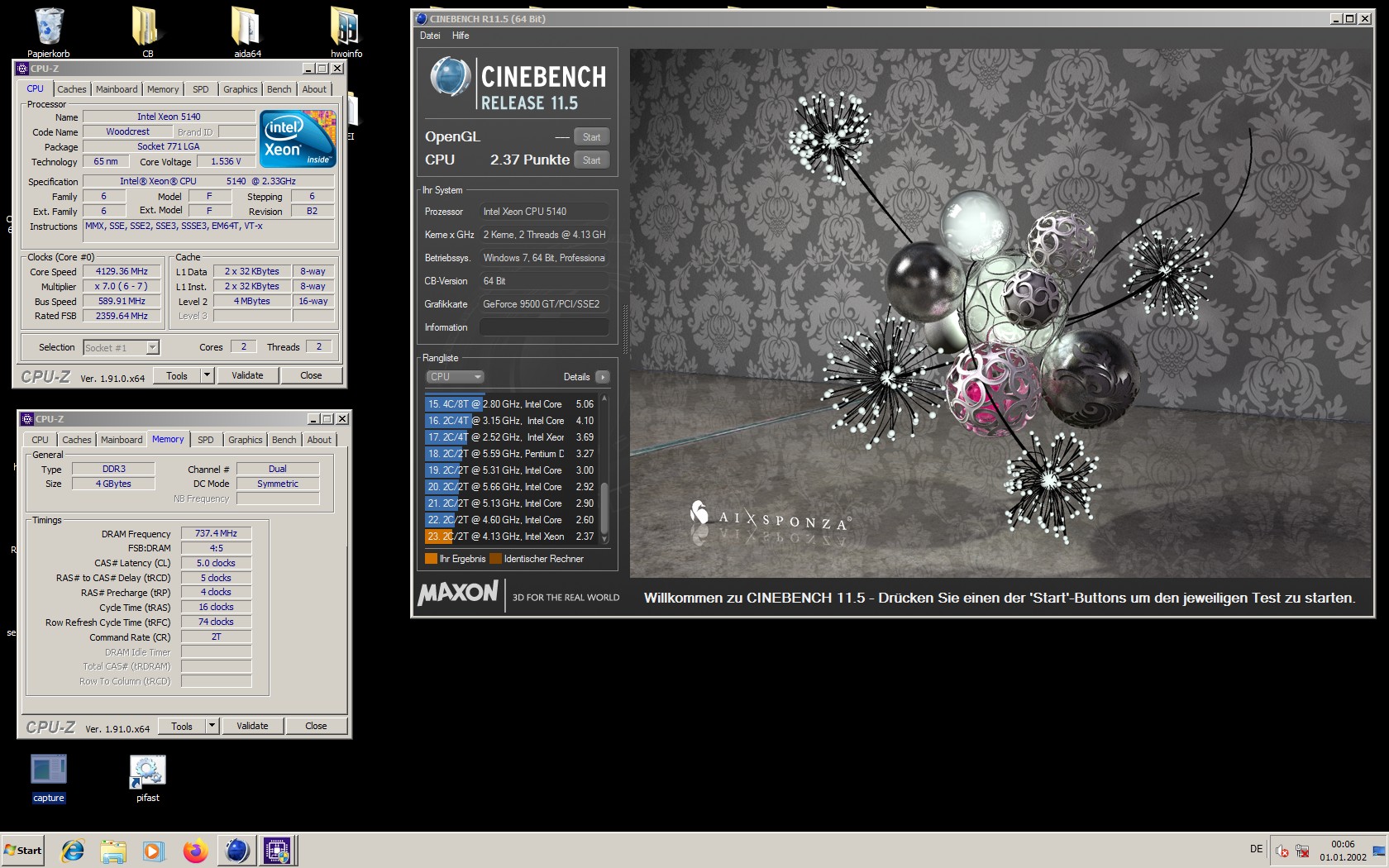The image size is (1389, 868).
Task: Select ranking row 15 with score 5.06
Action: click(x=510, y=404)
